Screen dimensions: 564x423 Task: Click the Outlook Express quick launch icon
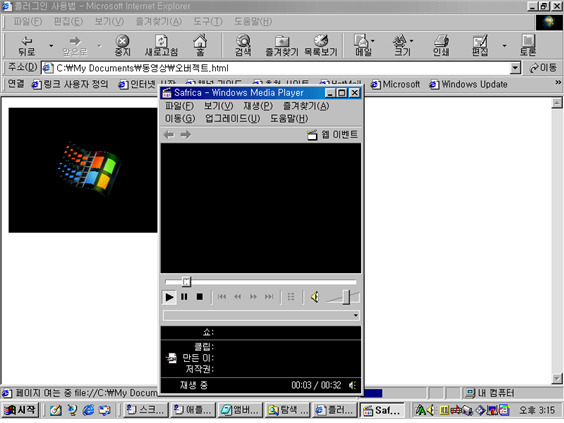pos(105,410)
